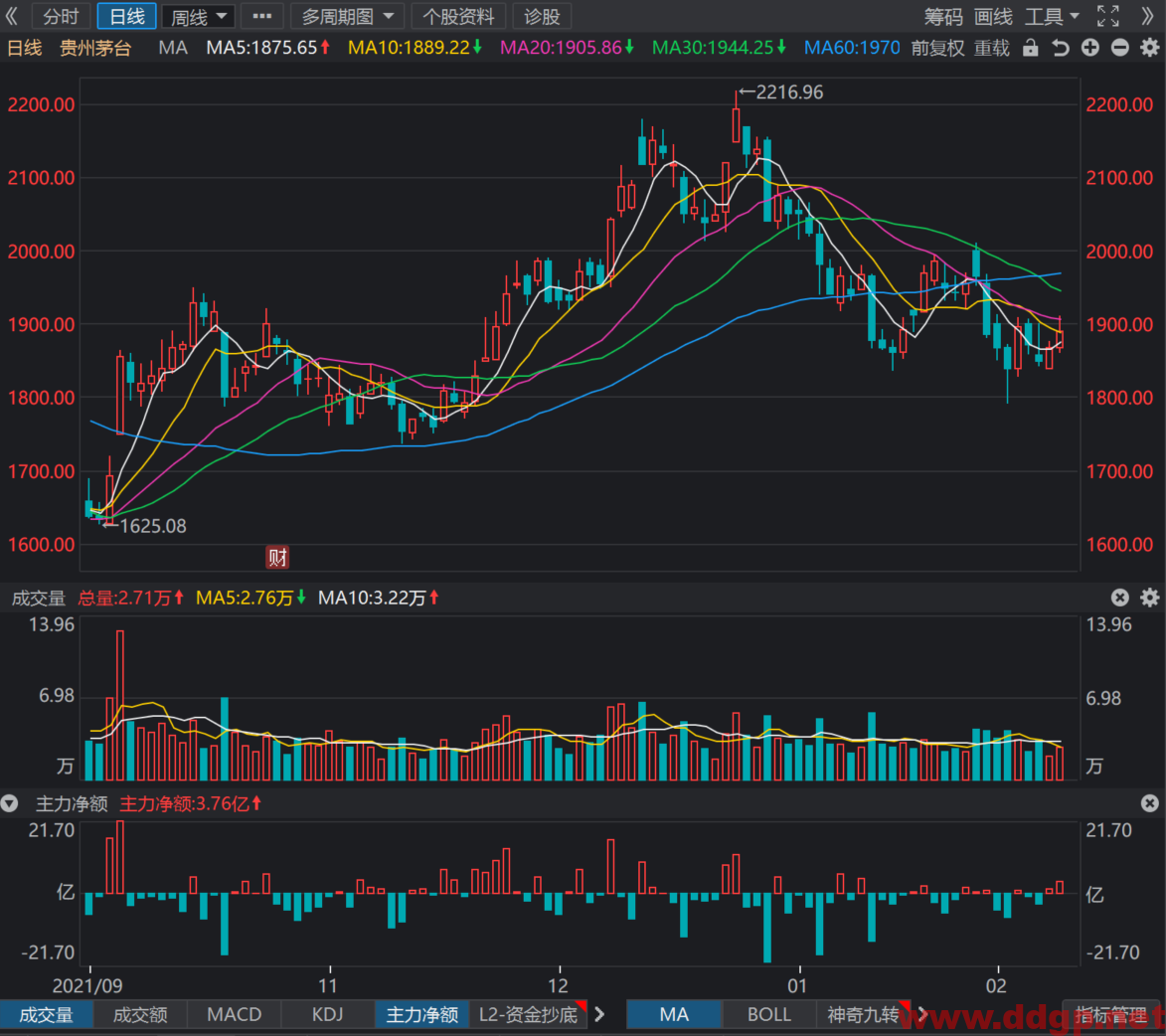
Task: Click the 财 earnings marker on chart
Action: [277, 557]
